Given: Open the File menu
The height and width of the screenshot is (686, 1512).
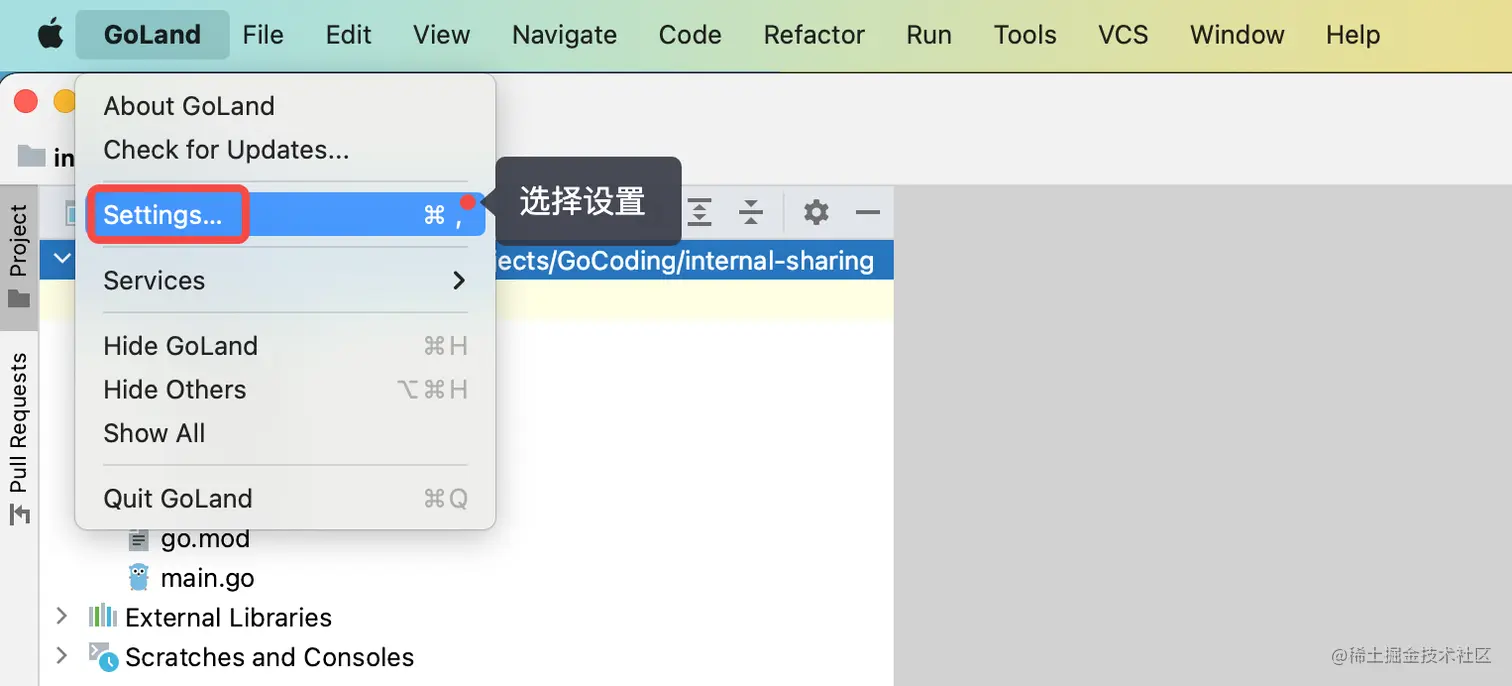Looking at the screenshot, I should (x=263, y=34).
